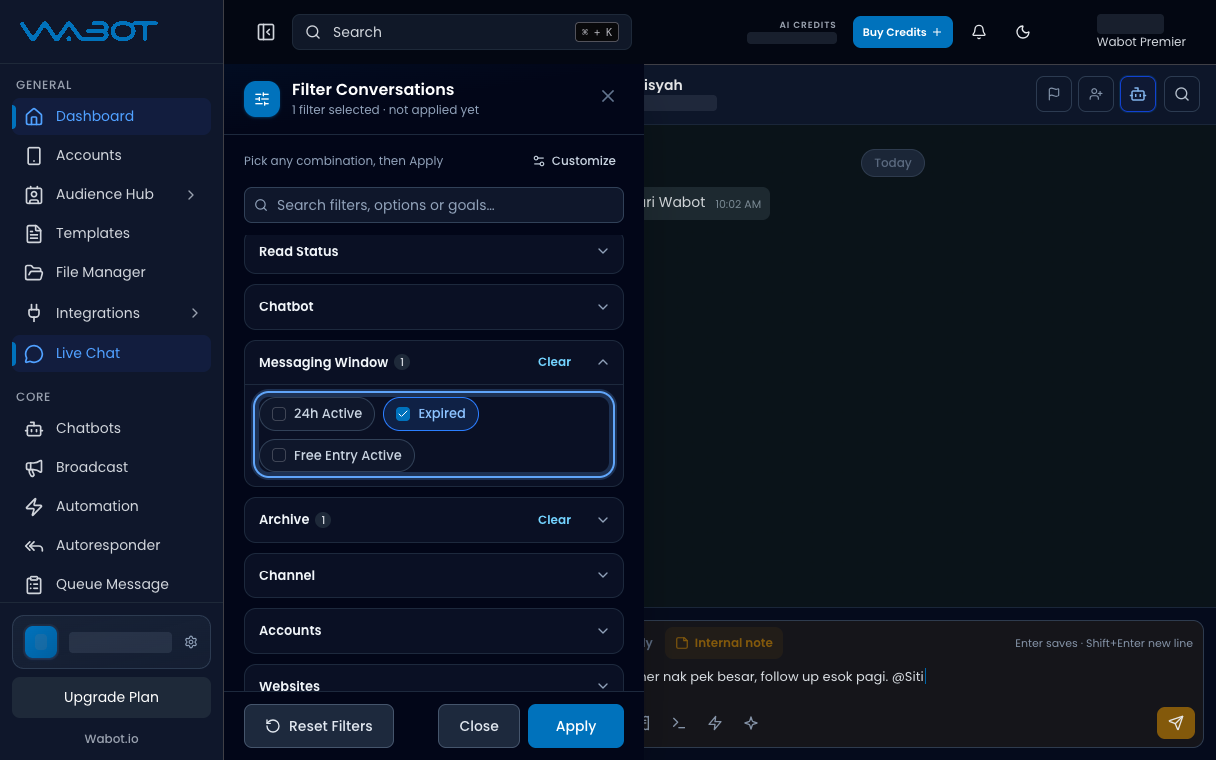
Task: Open Autoresponder
Action: point(111,545)
